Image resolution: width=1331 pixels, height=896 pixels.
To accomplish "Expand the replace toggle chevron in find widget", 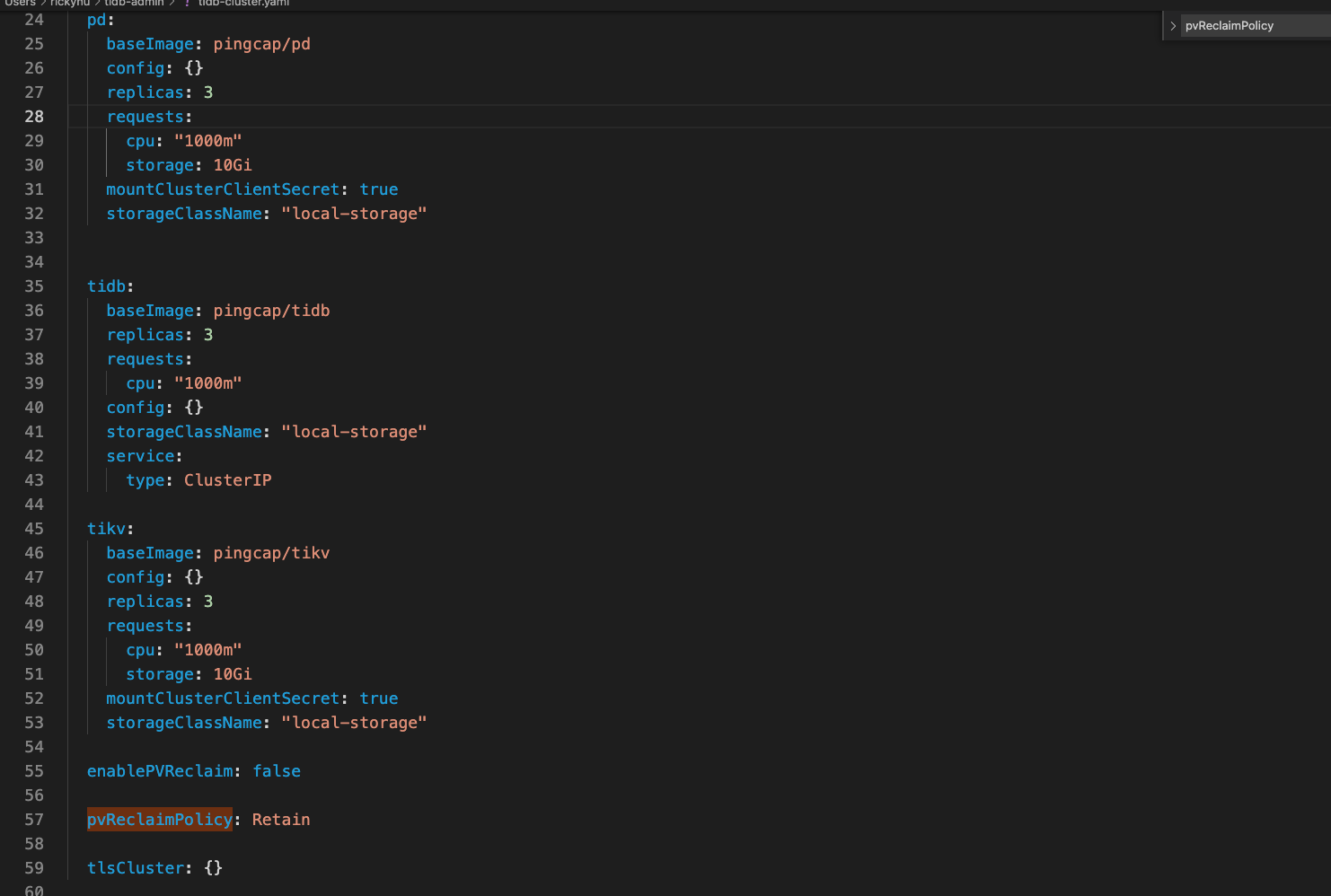I will (1173, 26).
